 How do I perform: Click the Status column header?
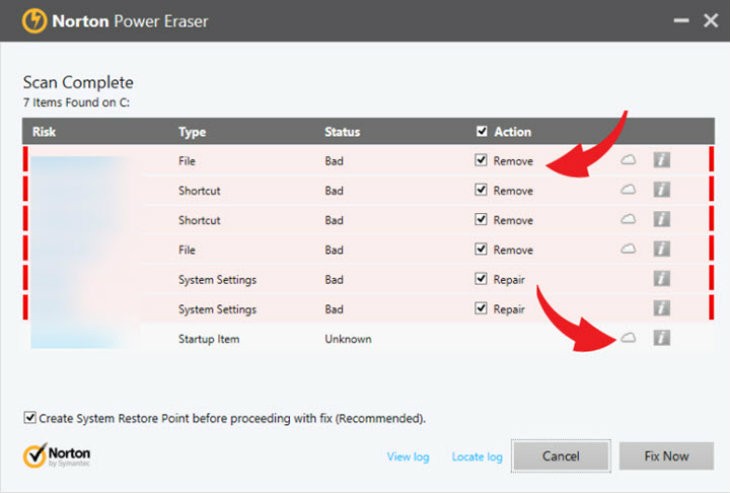[x=342, y=132]
